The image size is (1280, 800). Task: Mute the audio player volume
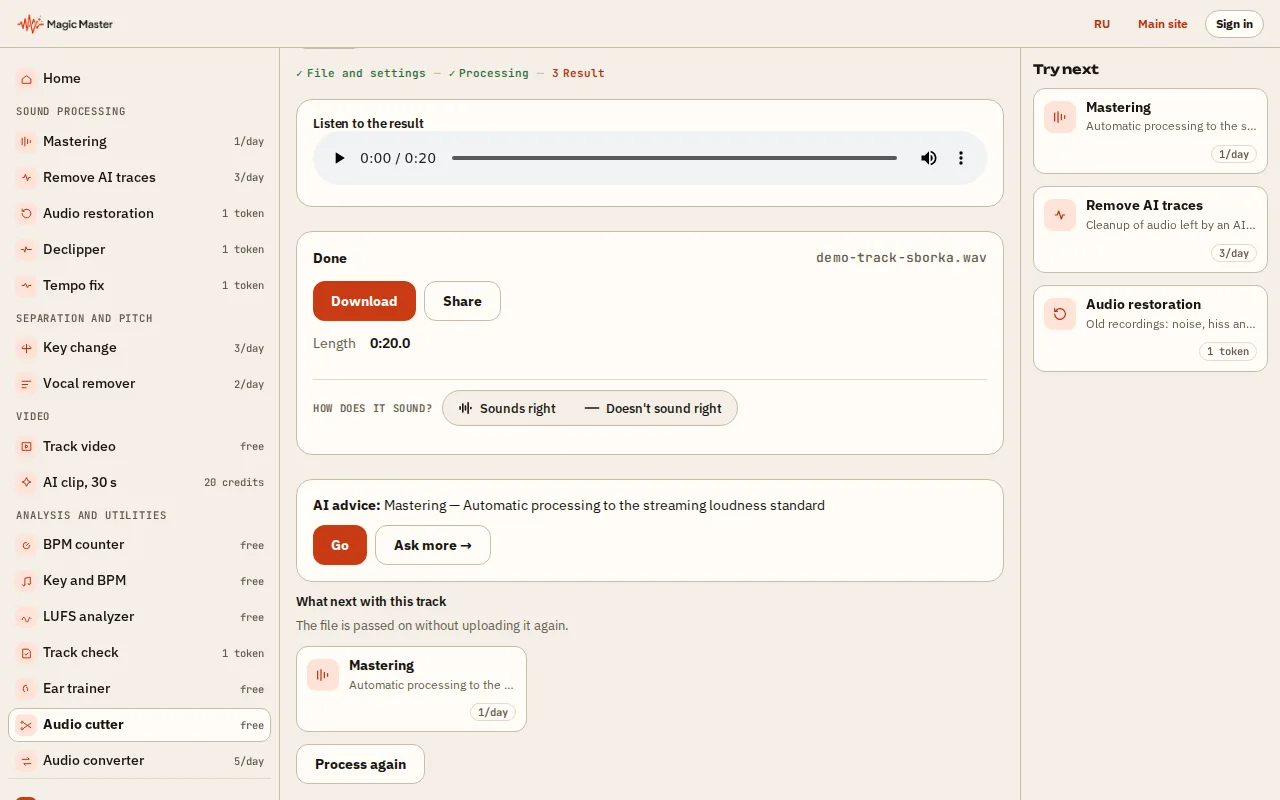coord(929,158)
